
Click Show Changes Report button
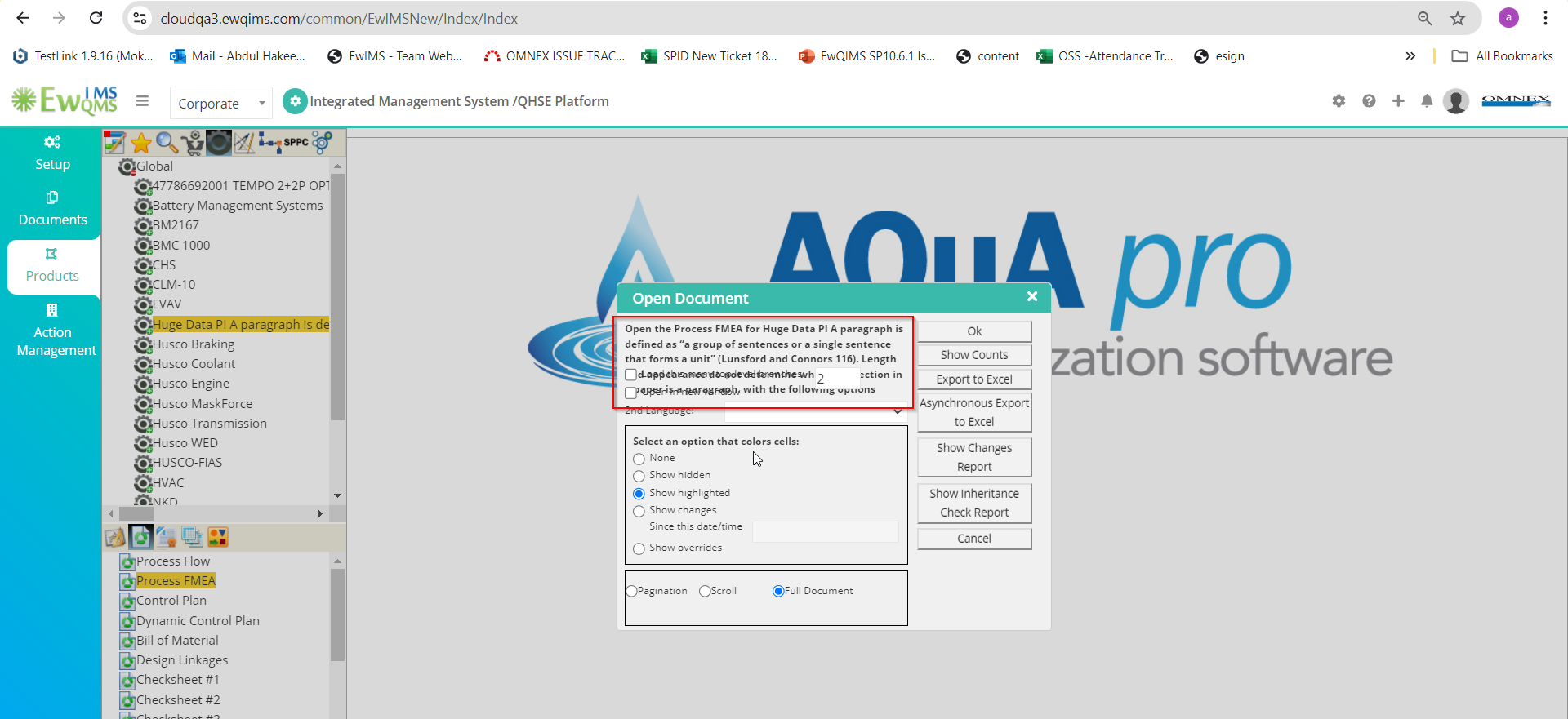(x=974, y=457)
